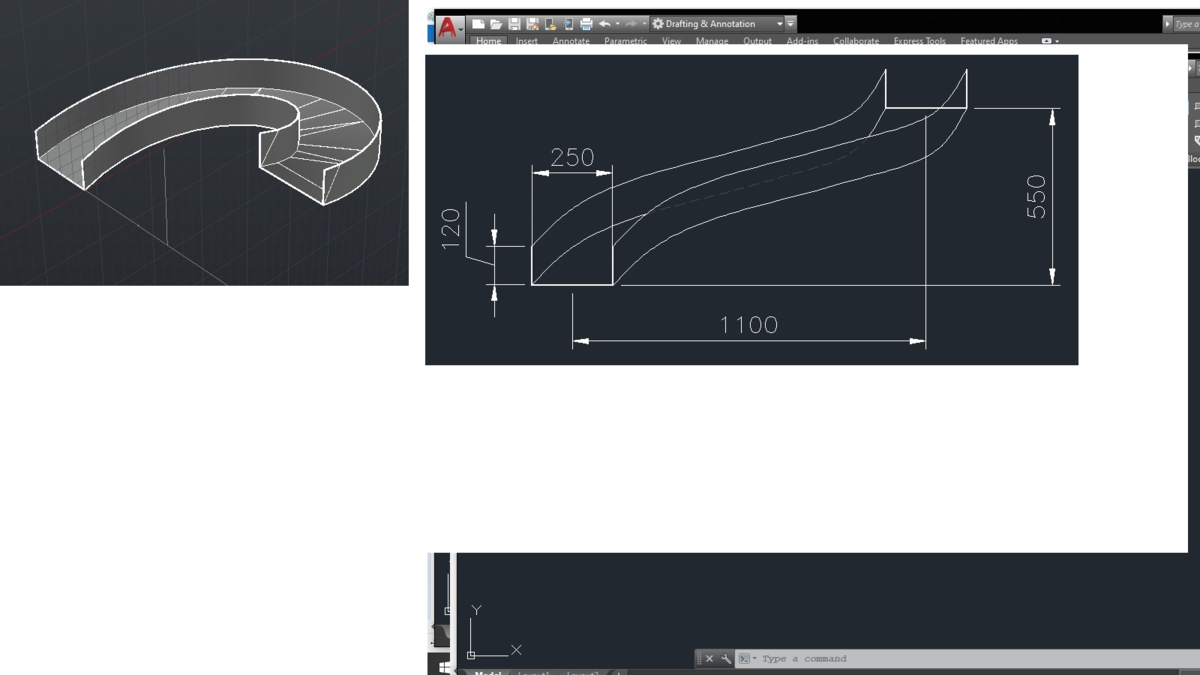Open the Customize Quick Access Toolbar dropdown
1200x675 pixels.
pos(790,24)
